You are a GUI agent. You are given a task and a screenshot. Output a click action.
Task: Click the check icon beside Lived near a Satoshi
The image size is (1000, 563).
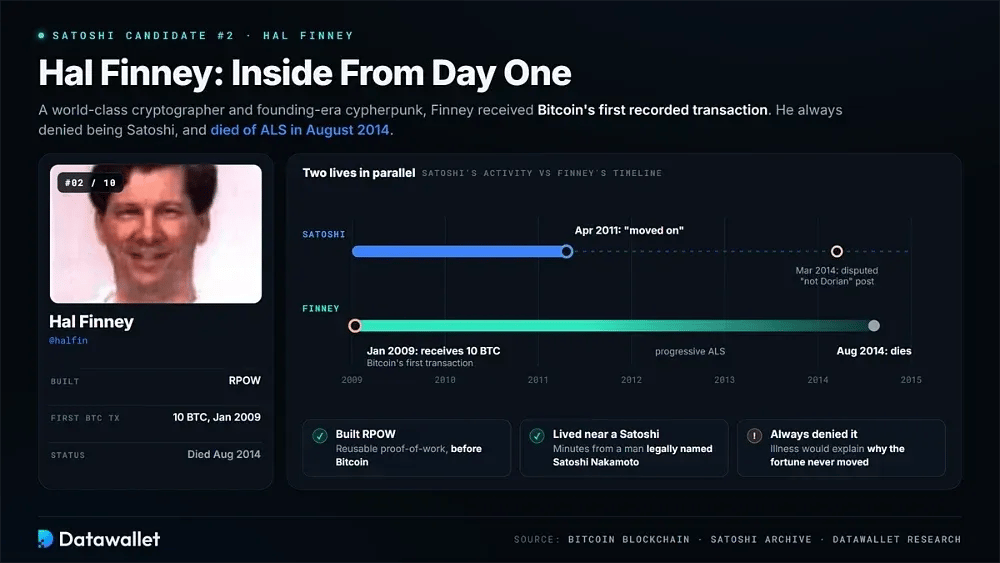[537, 435]
